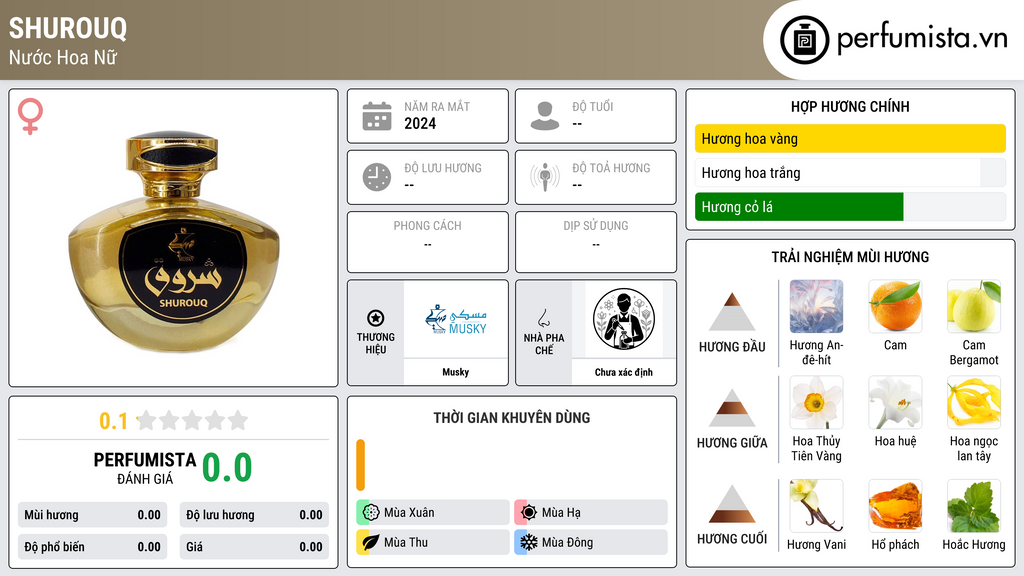The width and height of the screenshot is (1024, 576).
Task: Click the spring flower icon beside Mùa Xuân
Action: pyautogui.click(x=371, y=513)
